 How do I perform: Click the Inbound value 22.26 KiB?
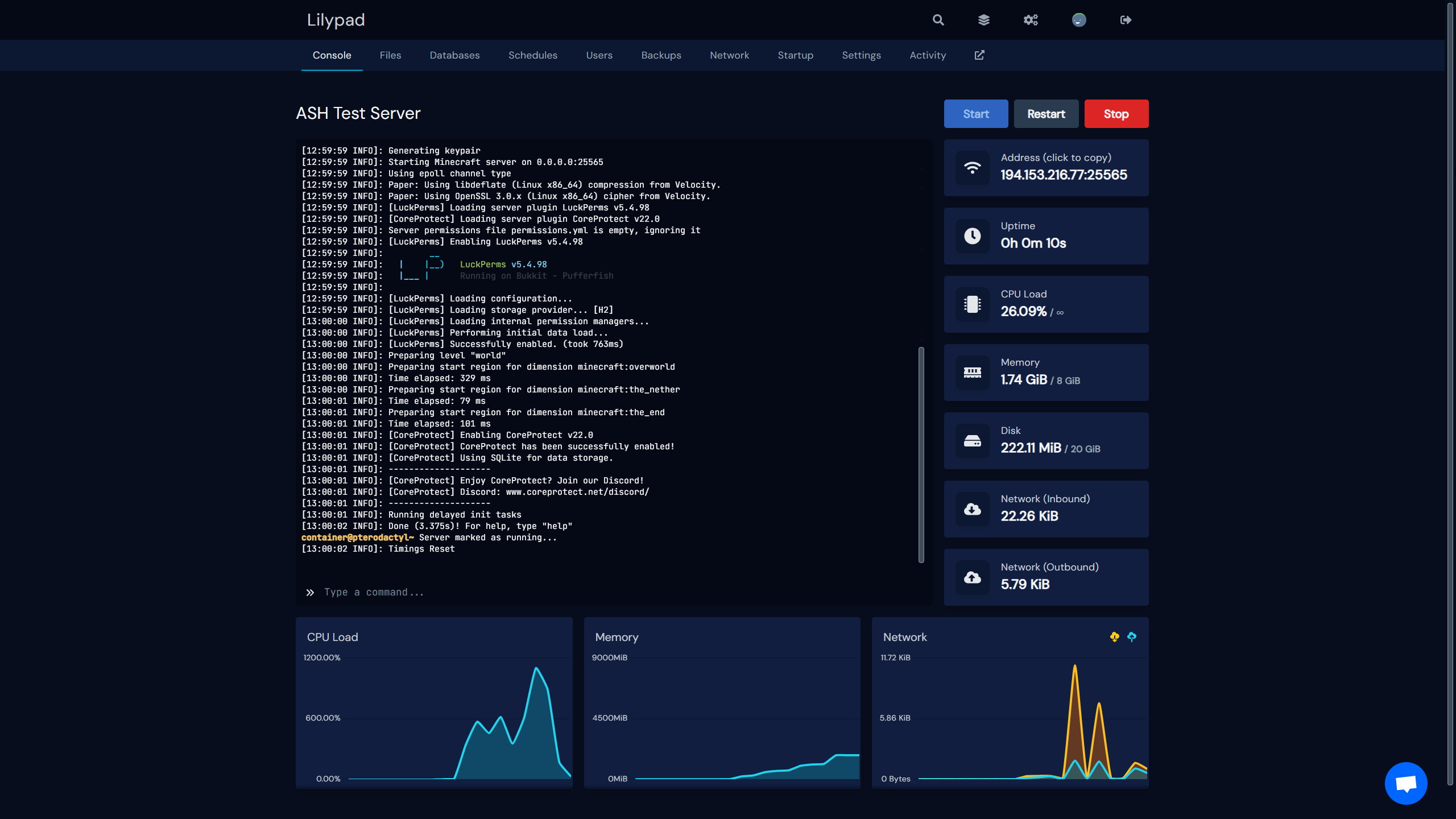pyautogui.click(x=1029, y=516)
